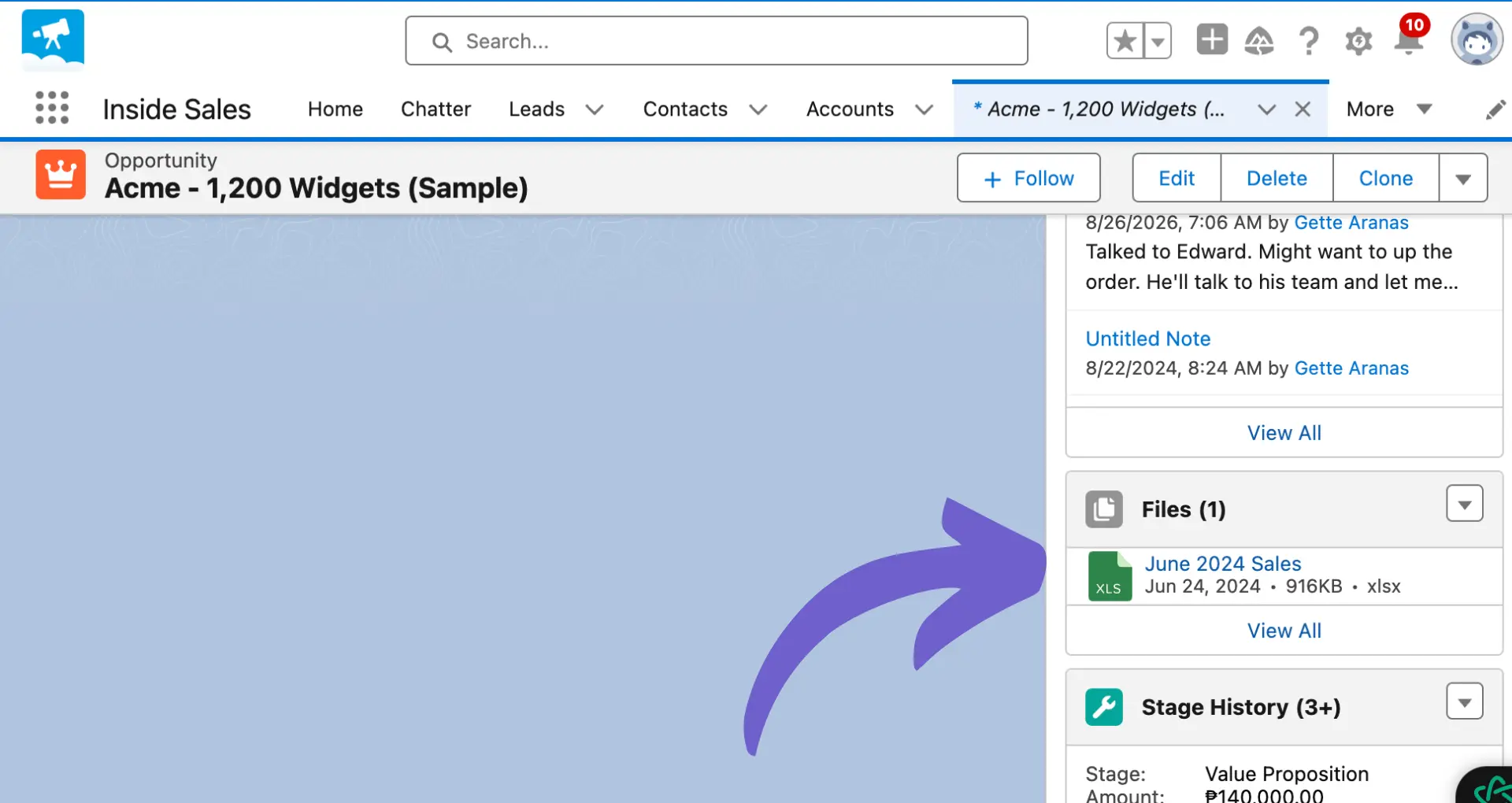Click the pencil icon to personalize navigation bar
This screenshot has width=1512, height=803.
pyautogui.click(x=1495, y=109)
